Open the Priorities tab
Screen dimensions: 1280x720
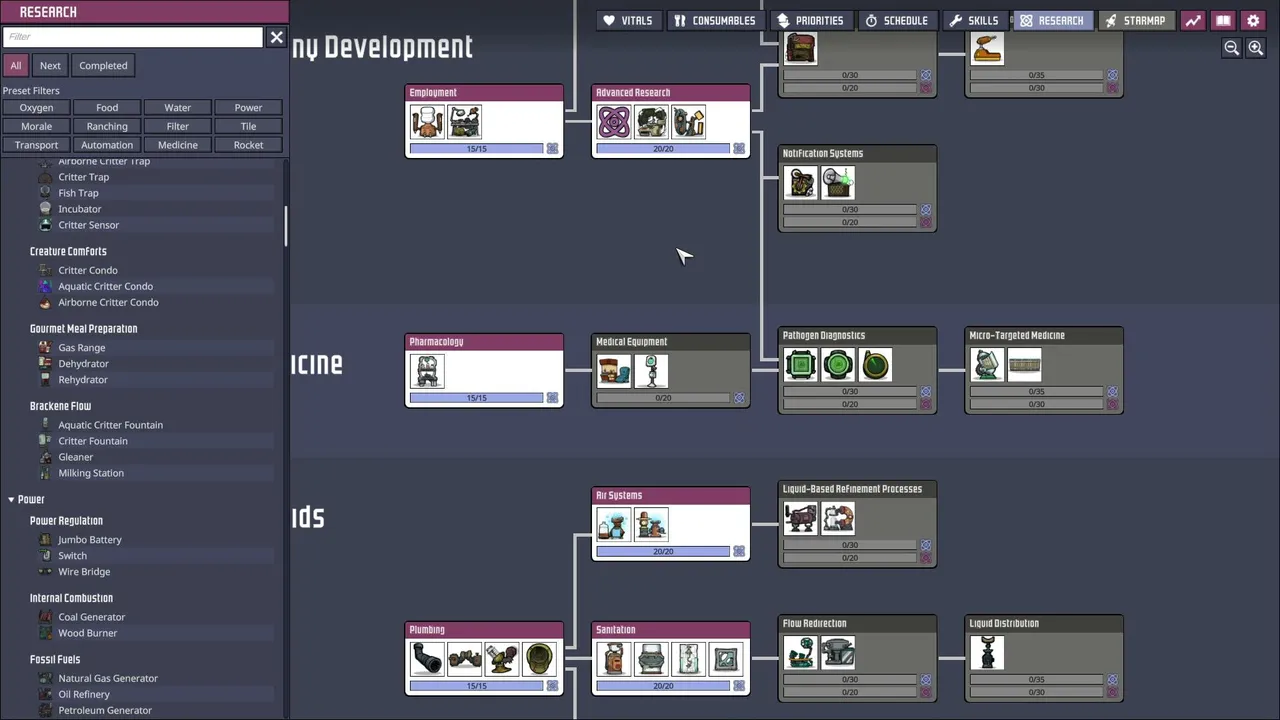pos(811,20)
